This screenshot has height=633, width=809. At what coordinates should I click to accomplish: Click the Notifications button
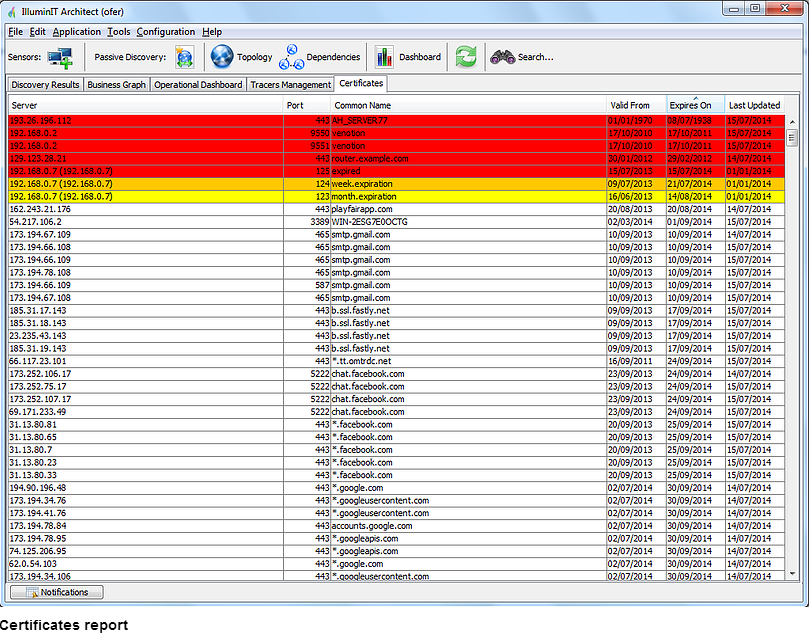[x=56, y=592]
